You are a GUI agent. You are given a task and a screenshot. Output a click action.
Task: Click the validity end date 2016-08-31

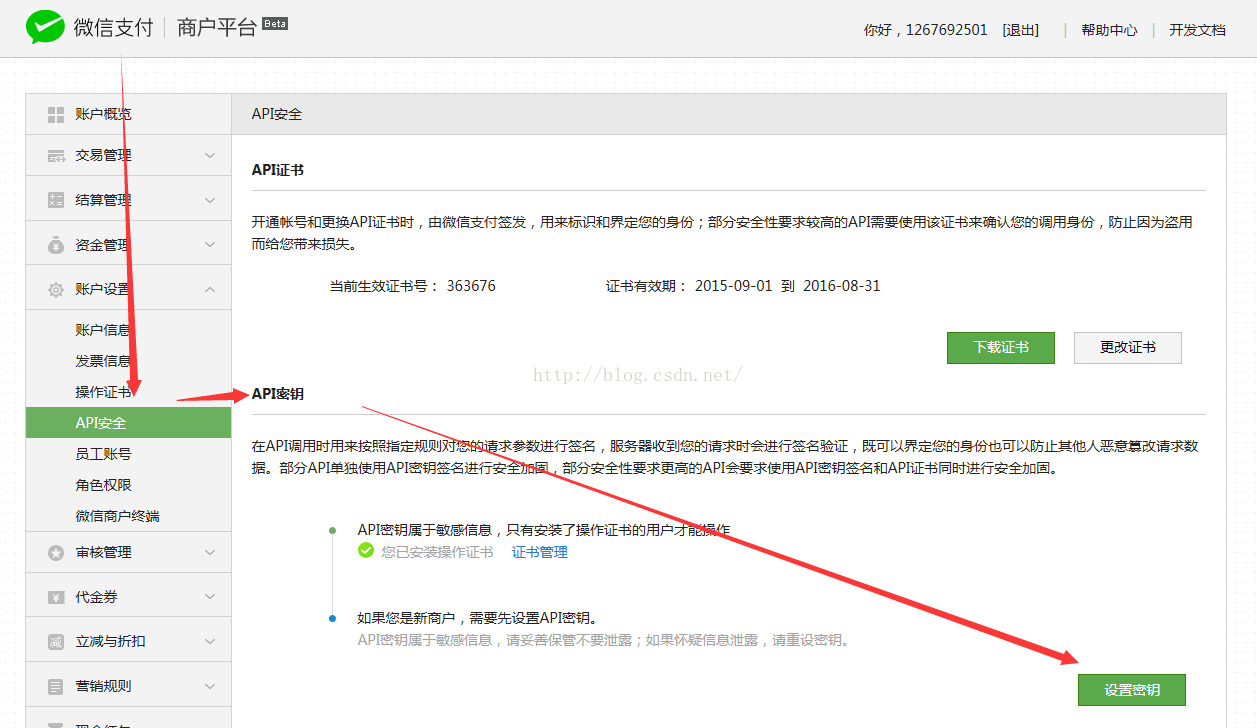pos(842,286)
